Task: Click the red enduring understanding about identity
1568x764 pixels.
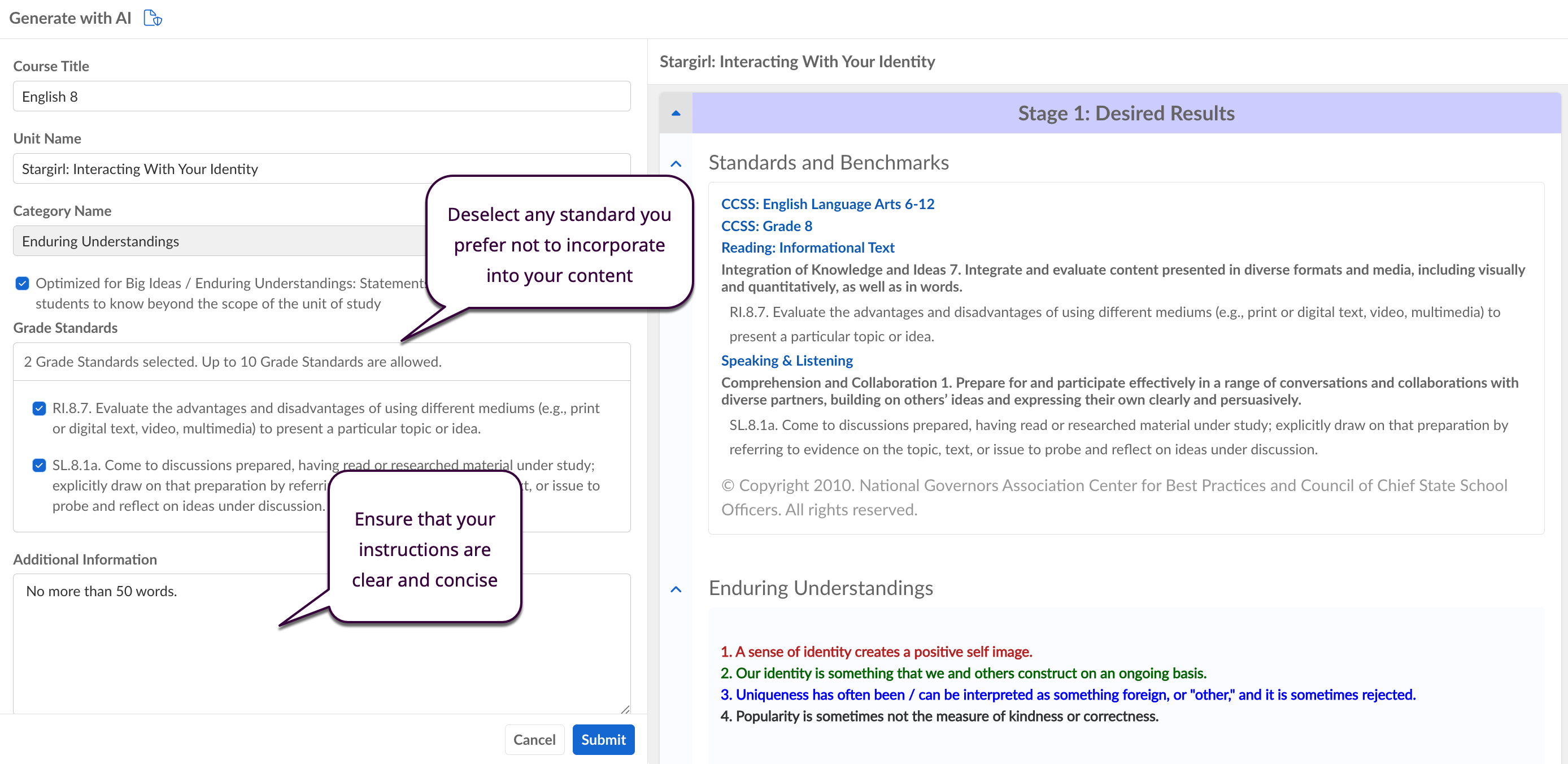Action: click(x=876, y=652)
